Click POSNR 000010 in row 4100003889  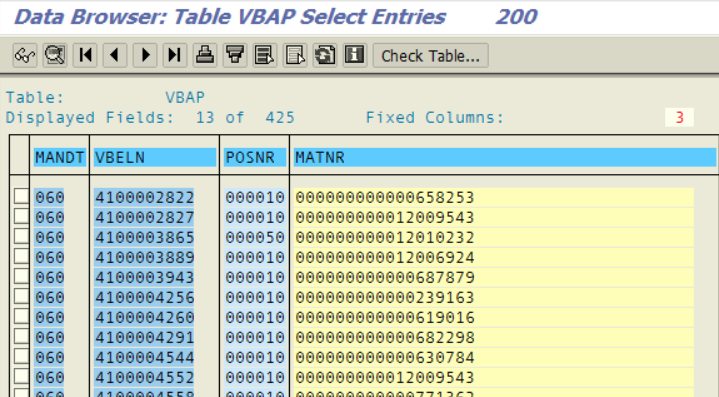255,257
